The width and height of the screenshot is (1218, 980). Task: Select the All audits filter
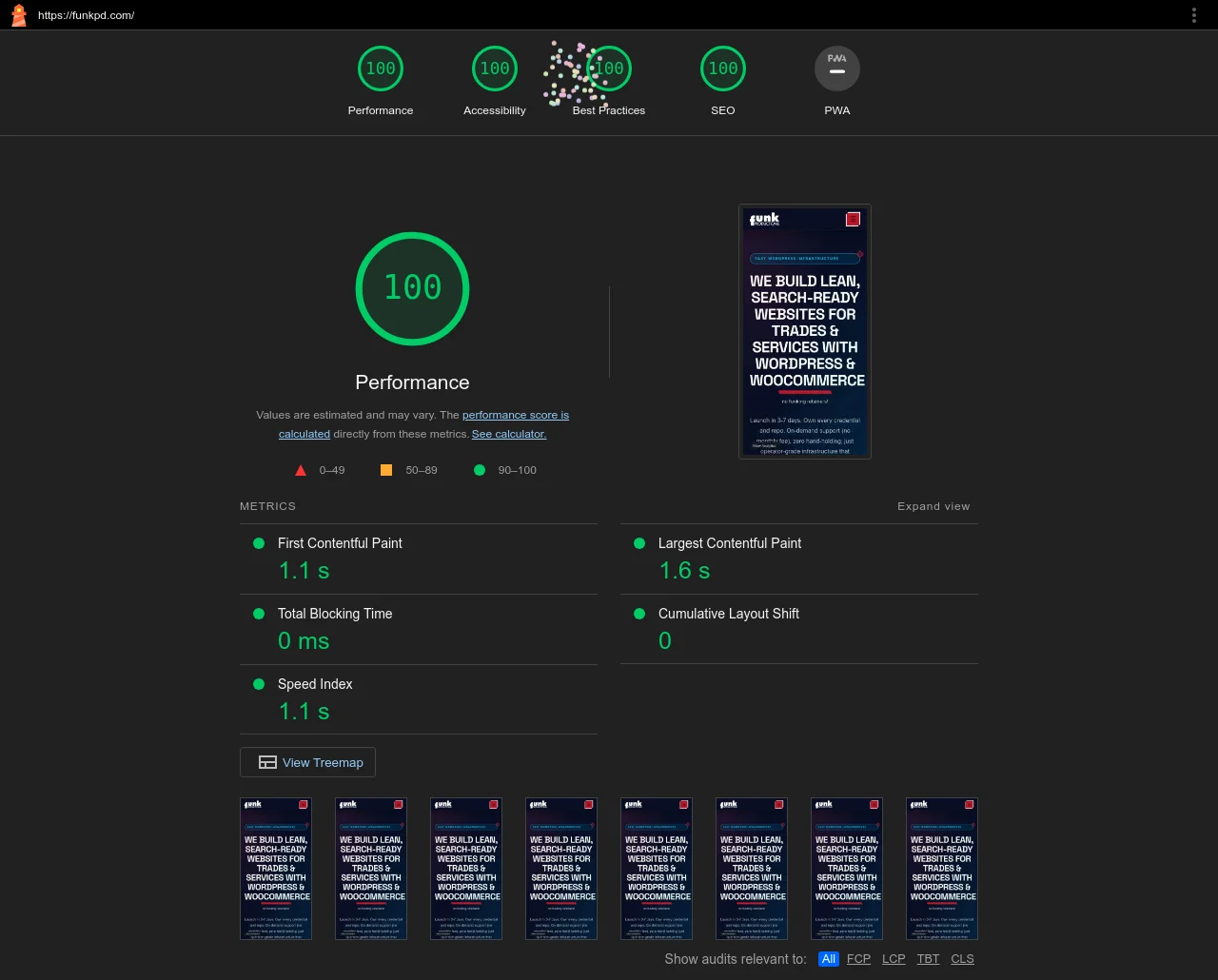(829, 959)
